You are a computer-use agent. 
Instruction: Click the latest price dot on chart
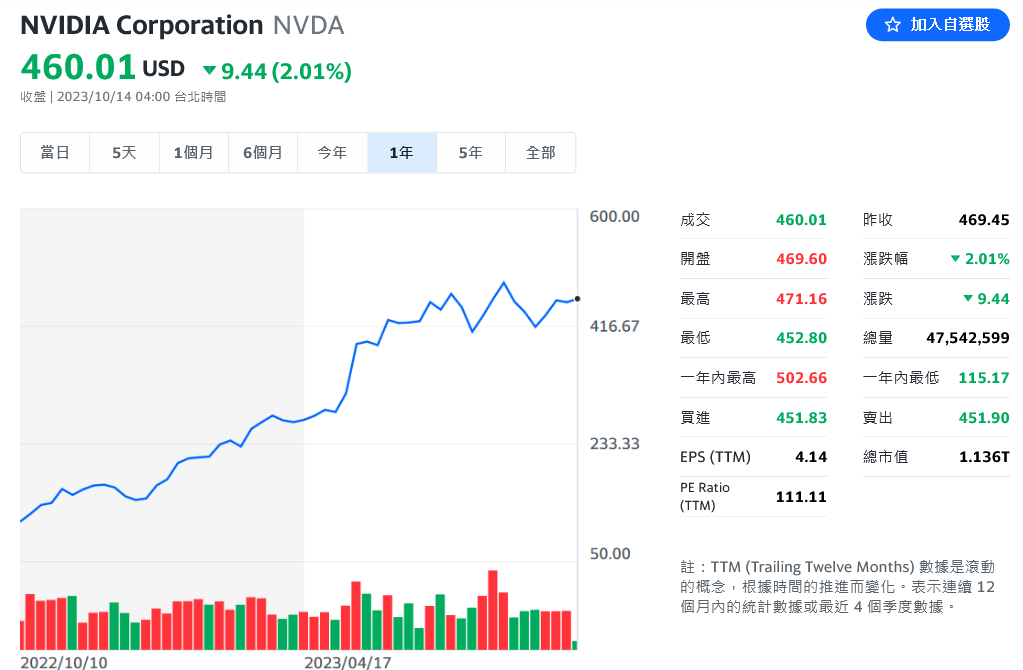point(577,299)
